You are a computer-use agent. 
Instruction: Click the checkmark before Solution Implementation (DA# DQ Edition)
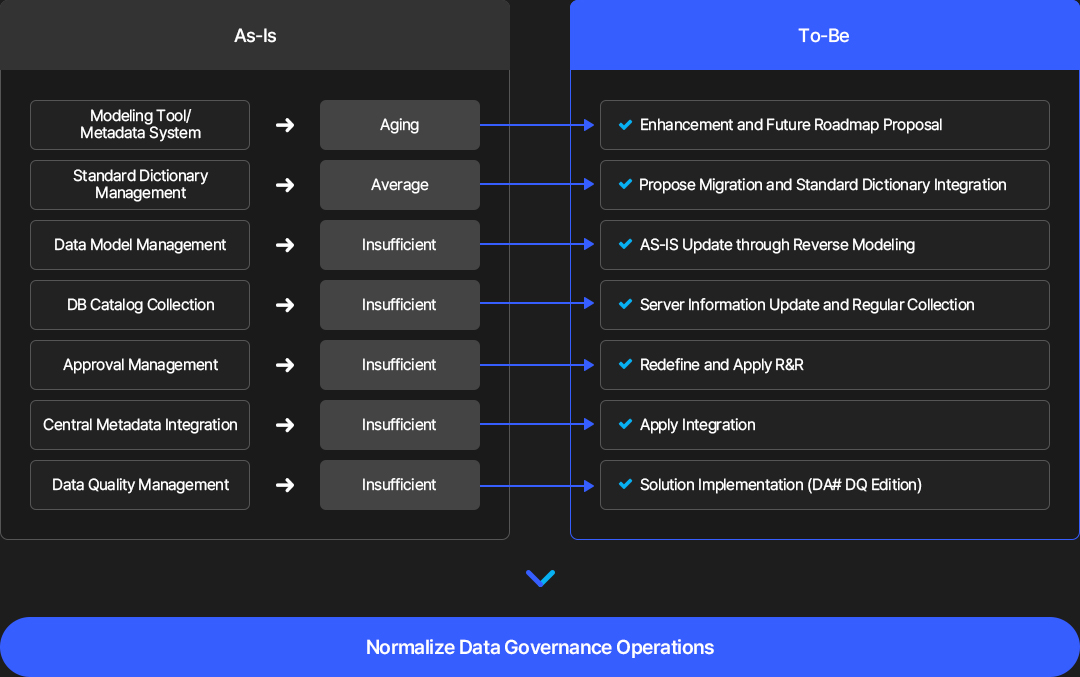pos(625,484)
